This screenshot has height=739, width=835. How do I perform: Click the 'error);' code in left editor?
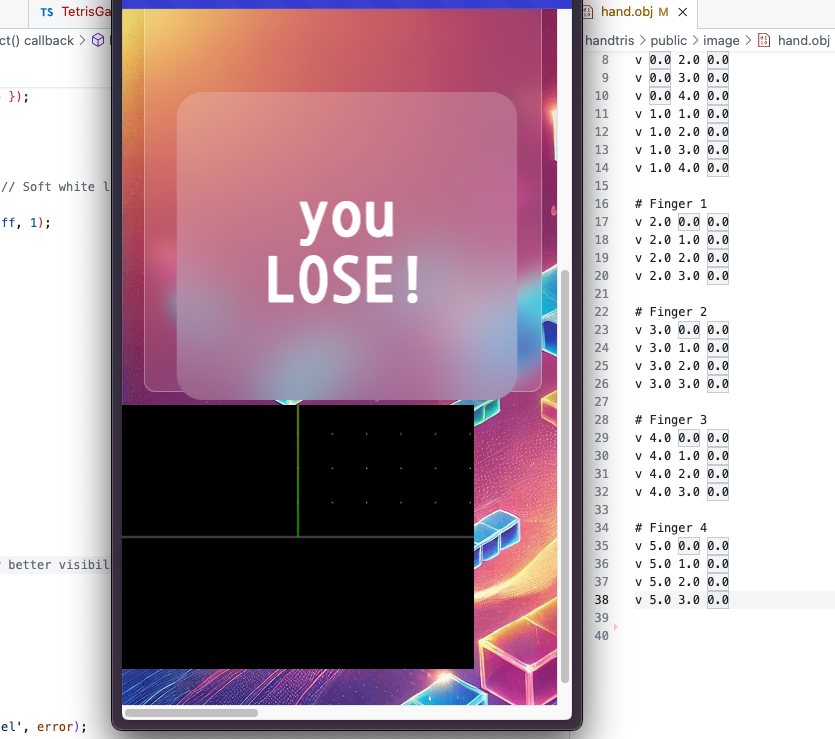[61, 727]
